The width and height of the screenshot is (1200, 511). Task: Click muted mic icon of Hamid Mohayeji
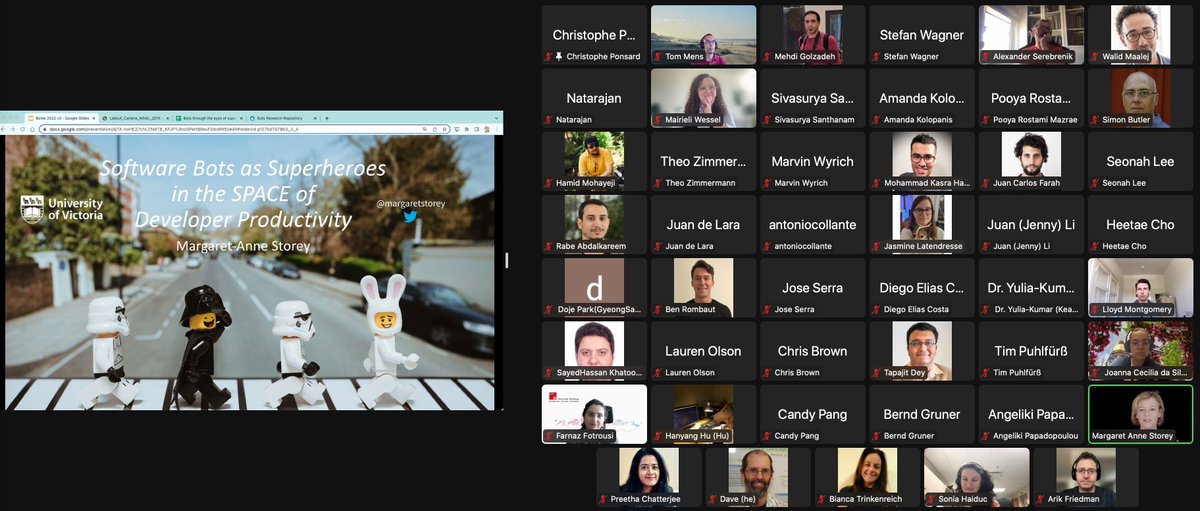(548, 183)
